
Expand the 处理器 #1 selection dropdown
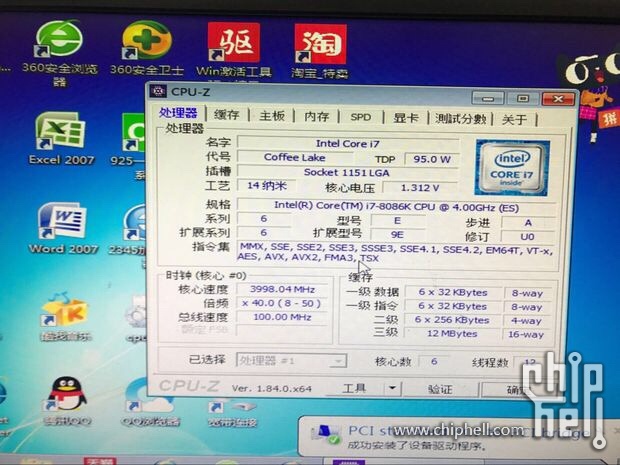pos(338,361)
